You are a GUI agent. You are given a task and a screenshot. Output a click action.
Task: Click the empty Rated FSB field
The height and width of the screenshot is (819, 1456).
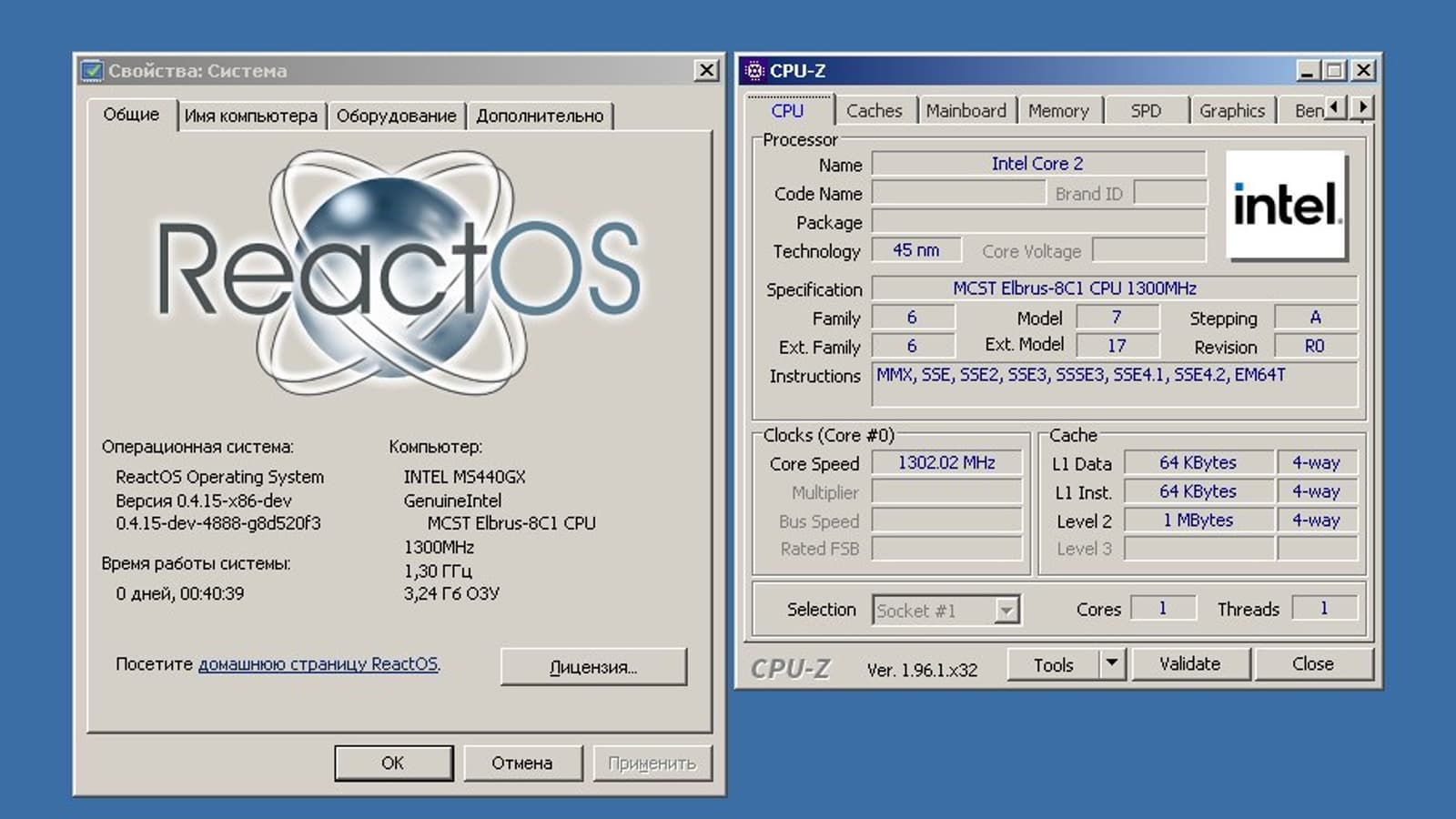946,548
